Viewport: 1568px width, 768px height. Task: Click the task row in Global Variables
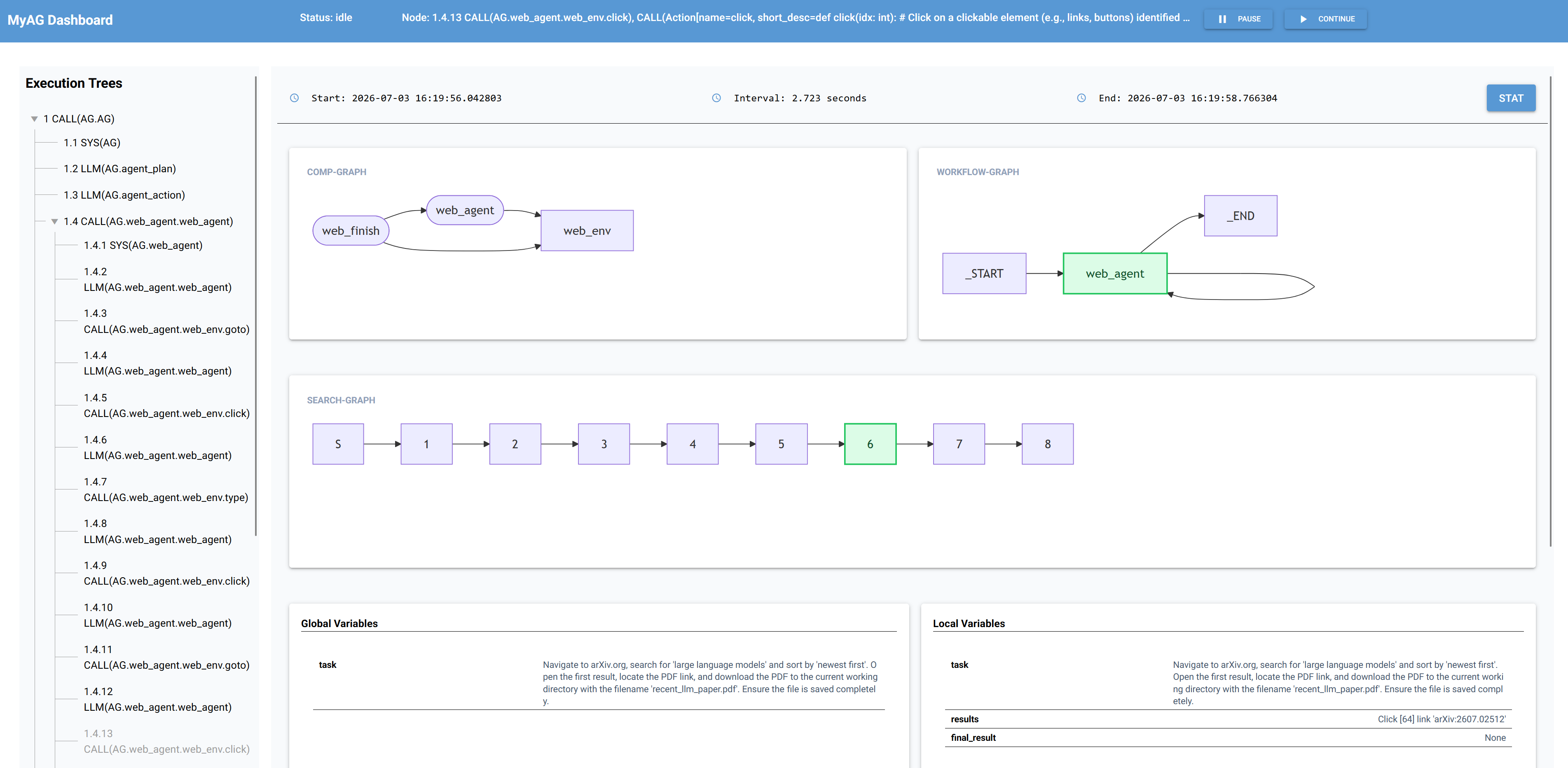pyautogui.click(x=599, y=683)
